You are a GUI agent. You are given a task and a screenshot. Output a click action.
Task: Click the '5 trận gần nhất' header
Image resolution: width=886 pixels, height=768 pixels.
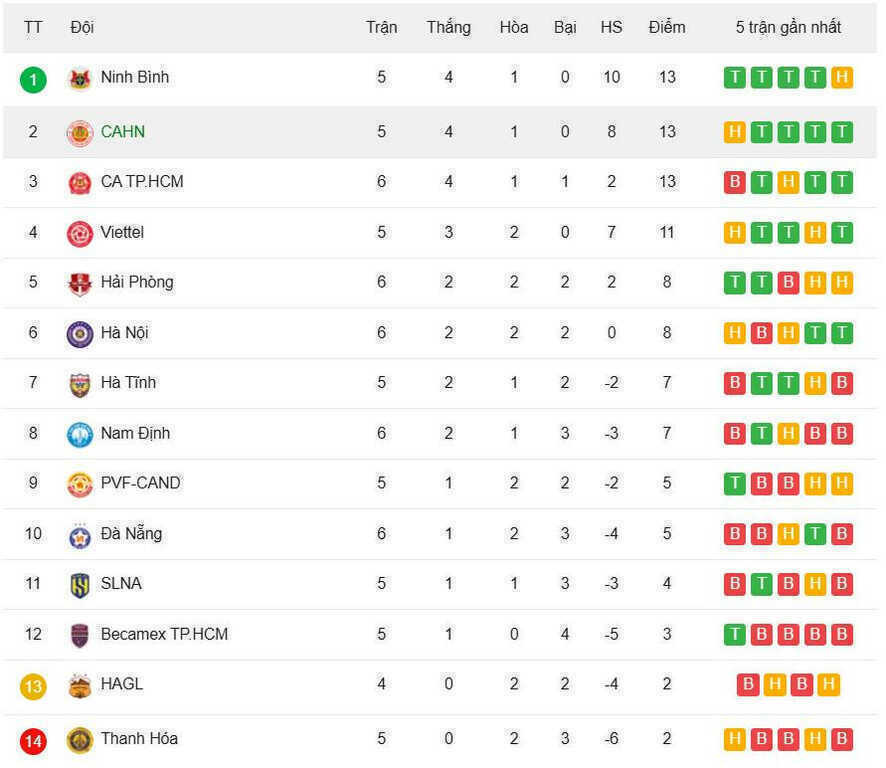(788, 27)
